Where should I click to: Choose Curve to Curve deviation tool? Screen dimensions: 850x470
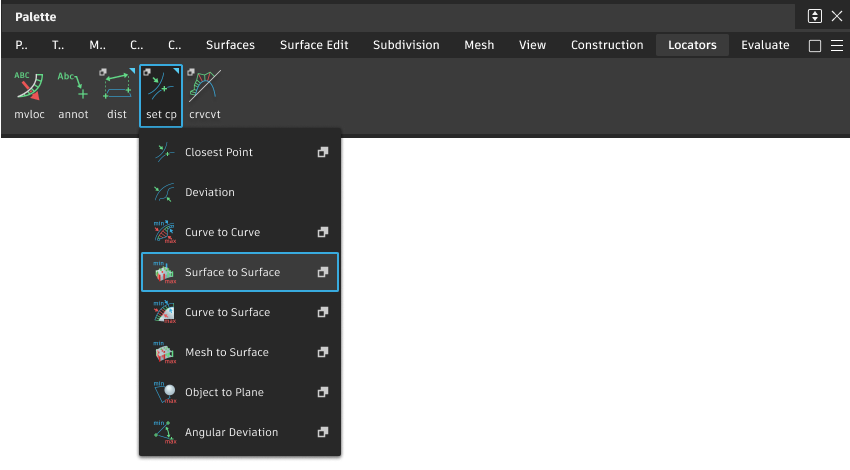[222, 232]
